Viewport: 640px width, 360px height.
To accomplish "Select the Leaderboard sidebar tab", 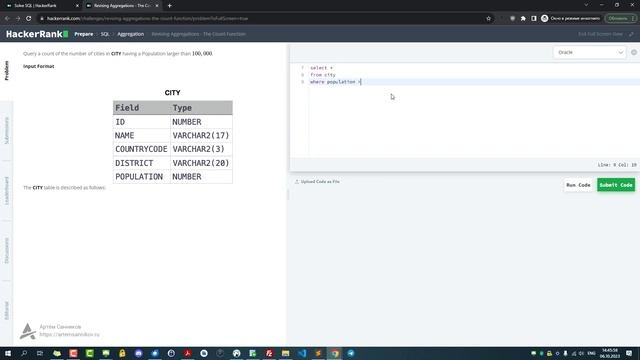I will click(x=6, y=191).
